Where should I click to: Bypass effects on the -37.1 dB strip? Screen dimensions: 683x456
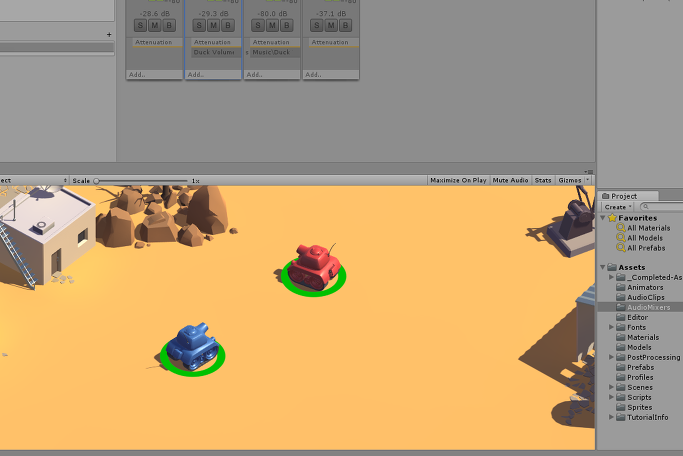pos(345,26)
